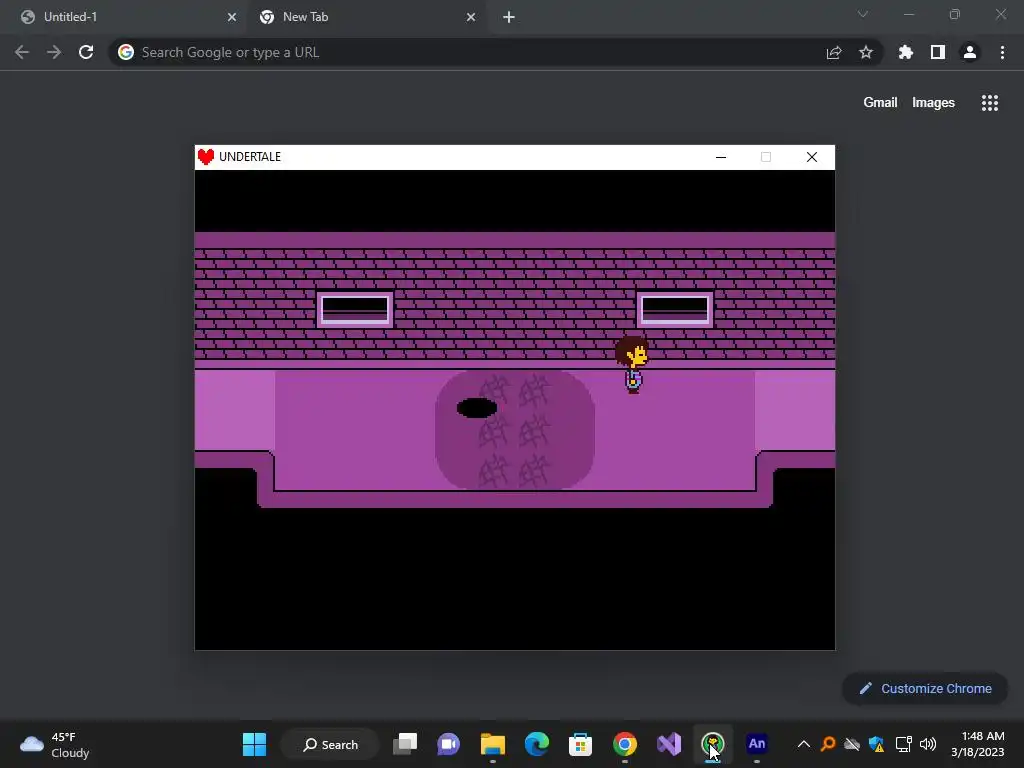Open the Extensions puzzle icon
Viewport: 1024px width, 768px height.
click(906, 52)
